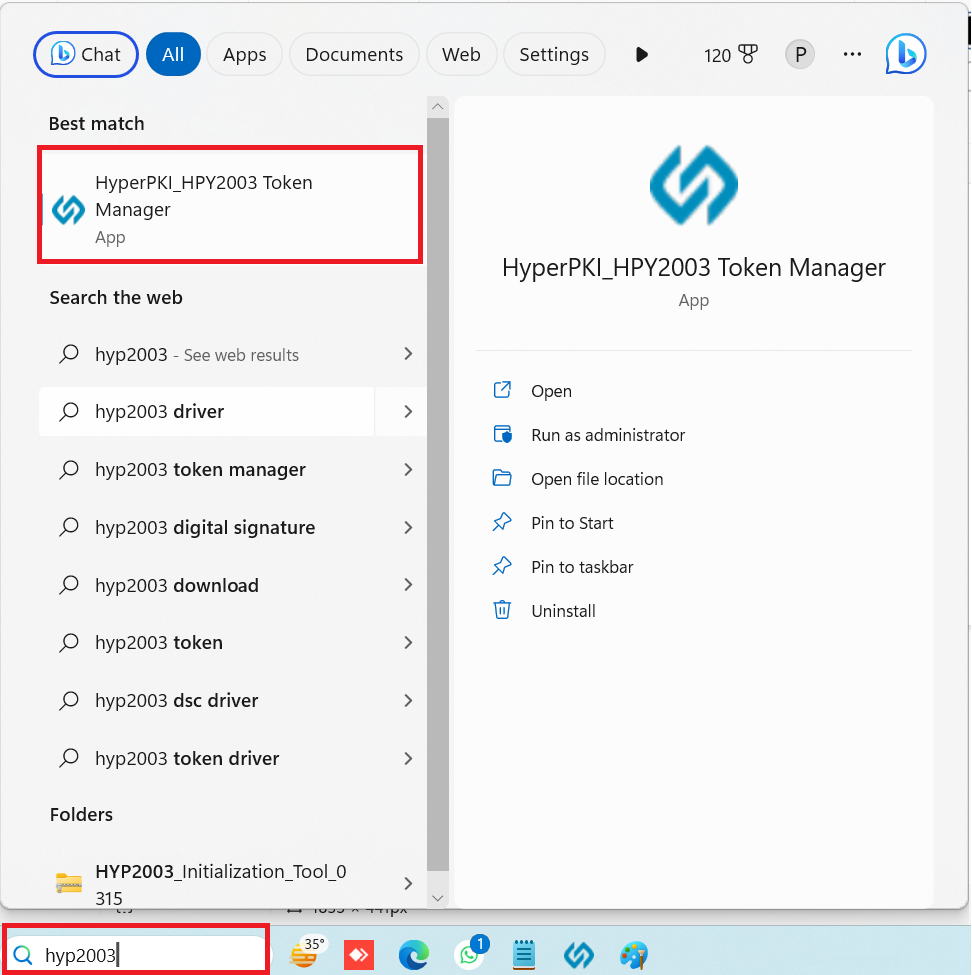Expand the hyp2003 token driver chevron
Screen dimensions: 972x975
(408, 759)
